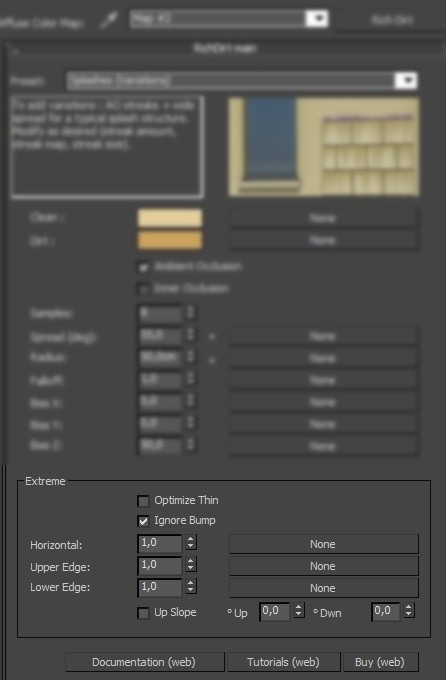
Task: Uncheck the Ignore Bump checkbox
Action: 143,521
